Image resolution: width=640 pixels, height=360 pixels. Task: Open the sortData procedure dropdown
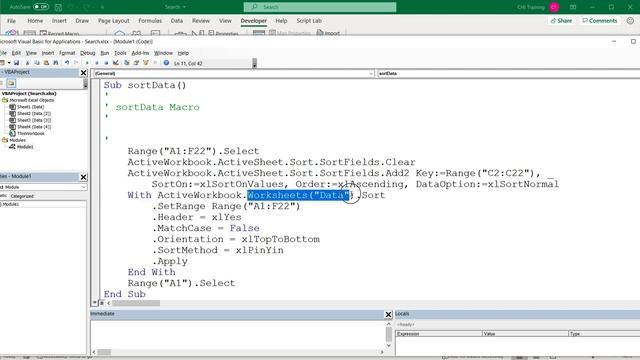[509, 73]
